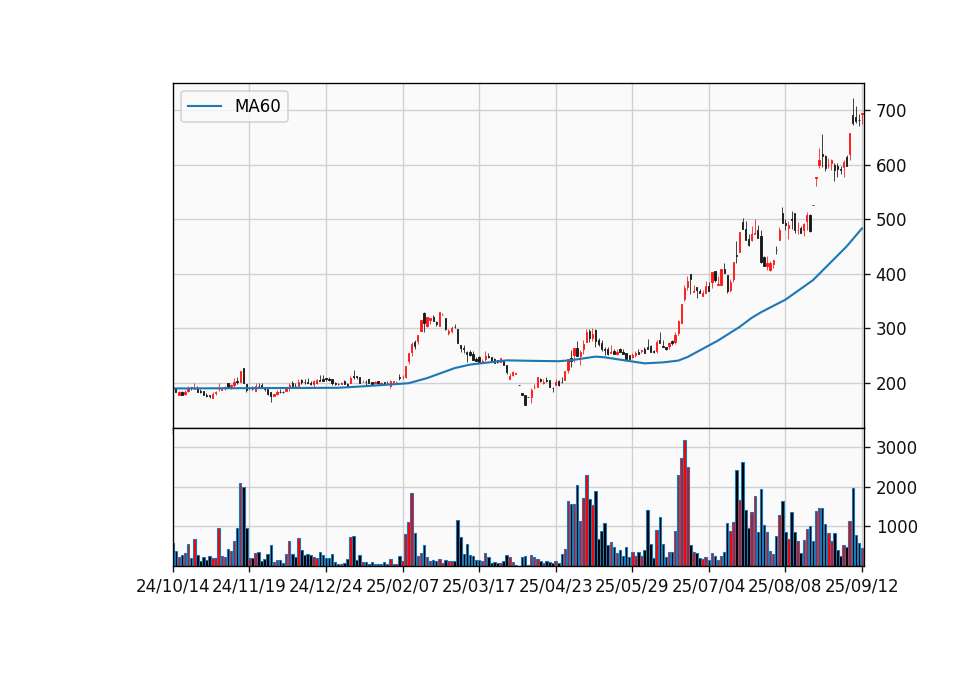
Task: Click the 500 price axis label
Action: [x=891, y=220]
